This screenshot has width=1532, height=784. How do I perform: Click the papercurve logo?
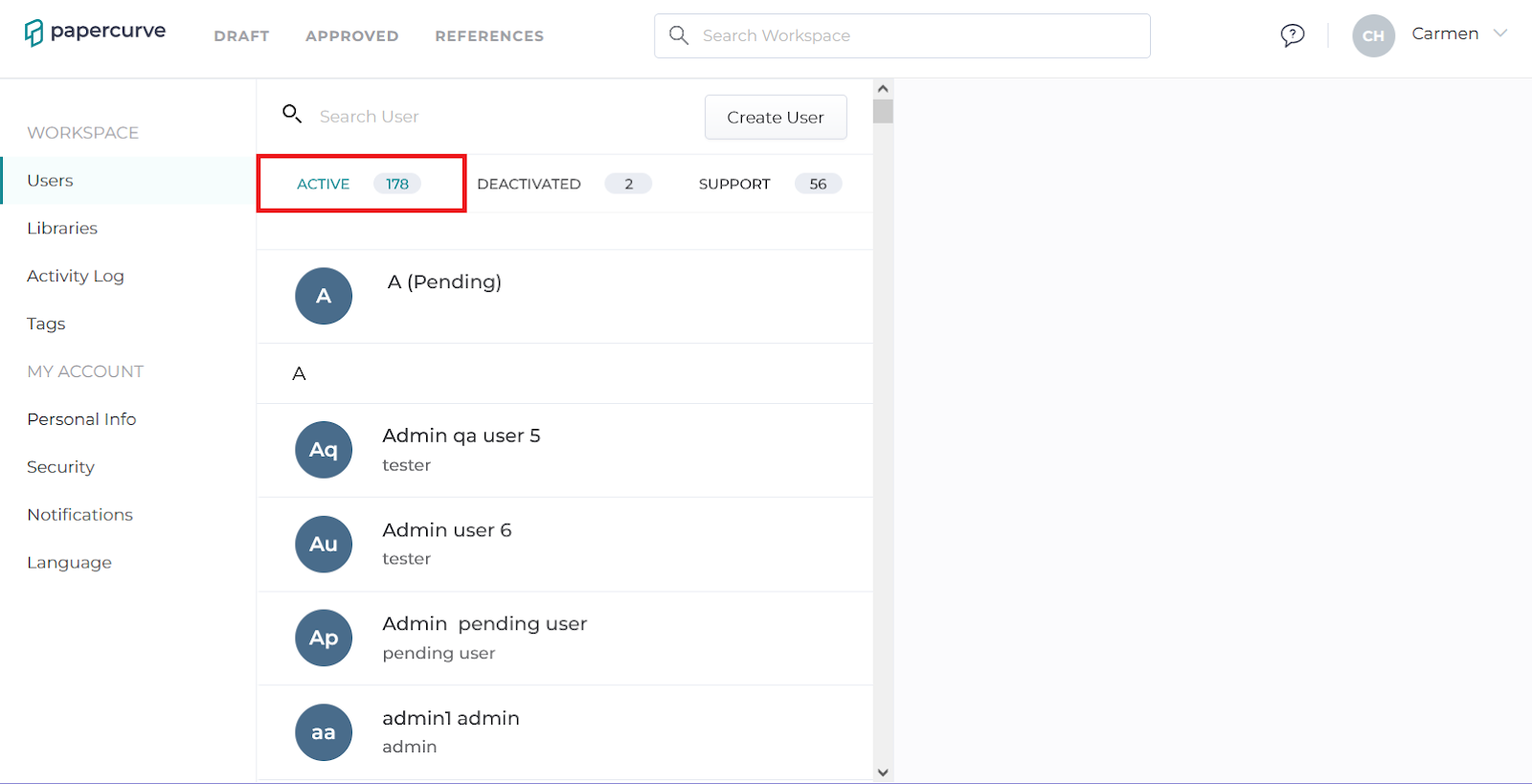tap(95, 33)
